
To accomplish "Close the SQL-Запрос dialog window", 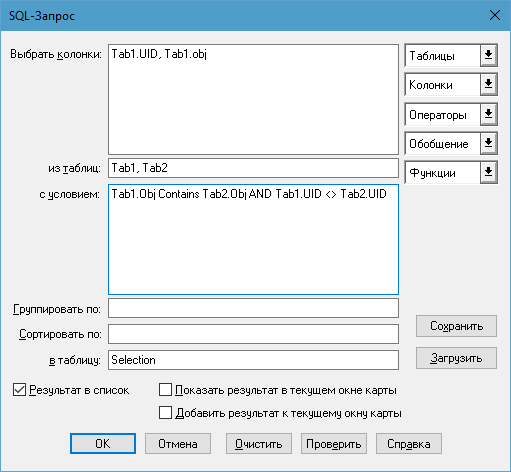I will pyautogui.click(x=495, y=15).
